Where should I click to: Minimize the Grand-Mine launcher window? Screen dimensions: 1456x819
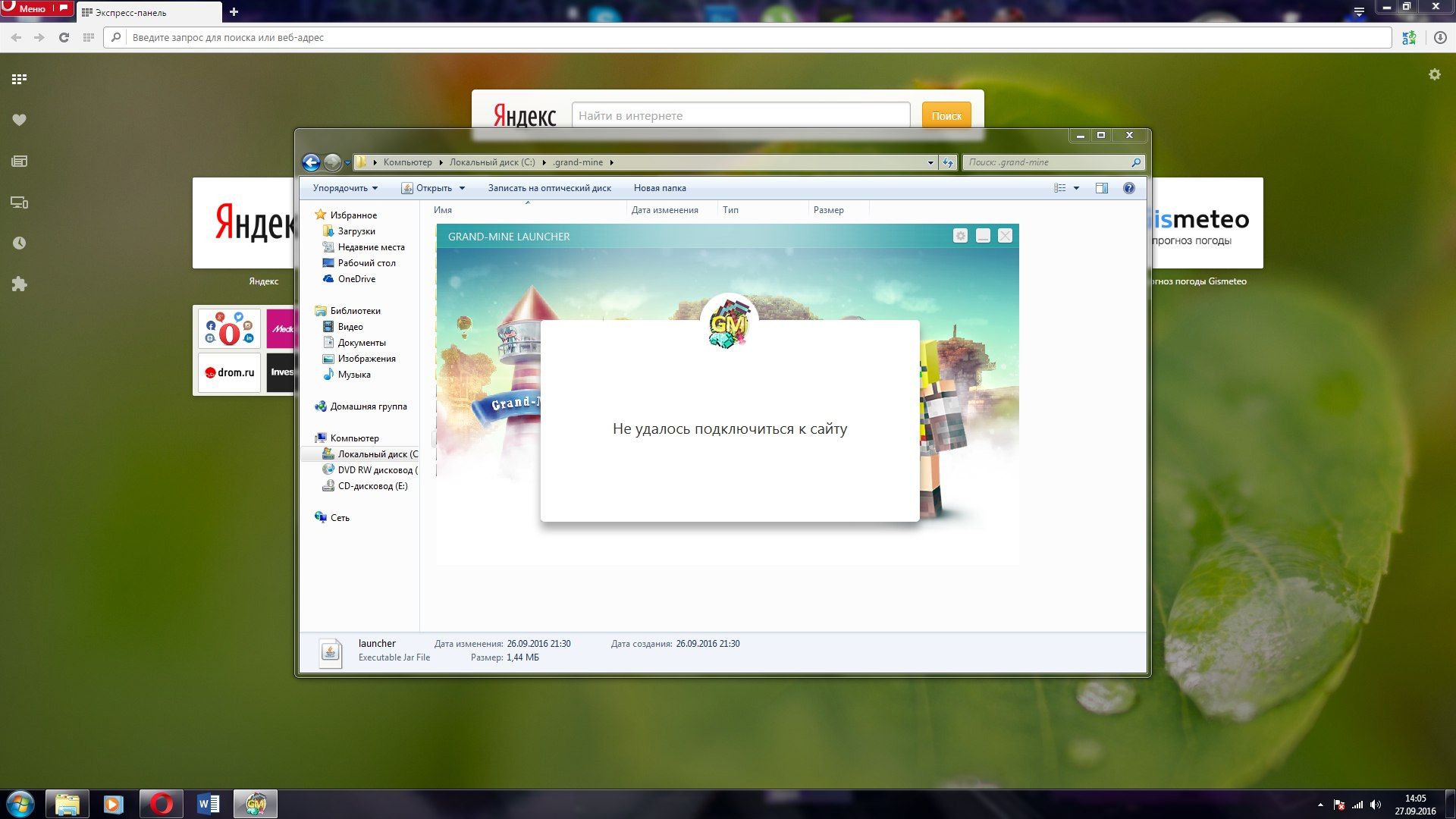[983, 236]
